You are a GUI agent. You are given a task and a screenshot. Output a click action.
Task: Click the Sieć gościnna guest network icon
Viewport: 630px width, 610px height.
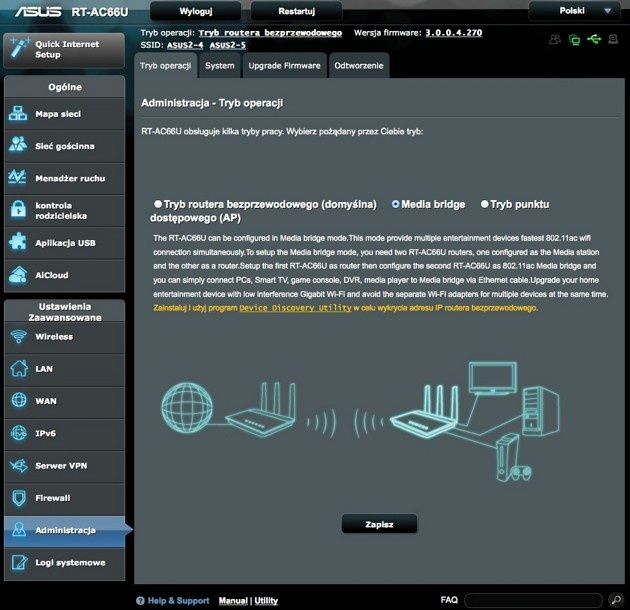[x=18, y=145]
